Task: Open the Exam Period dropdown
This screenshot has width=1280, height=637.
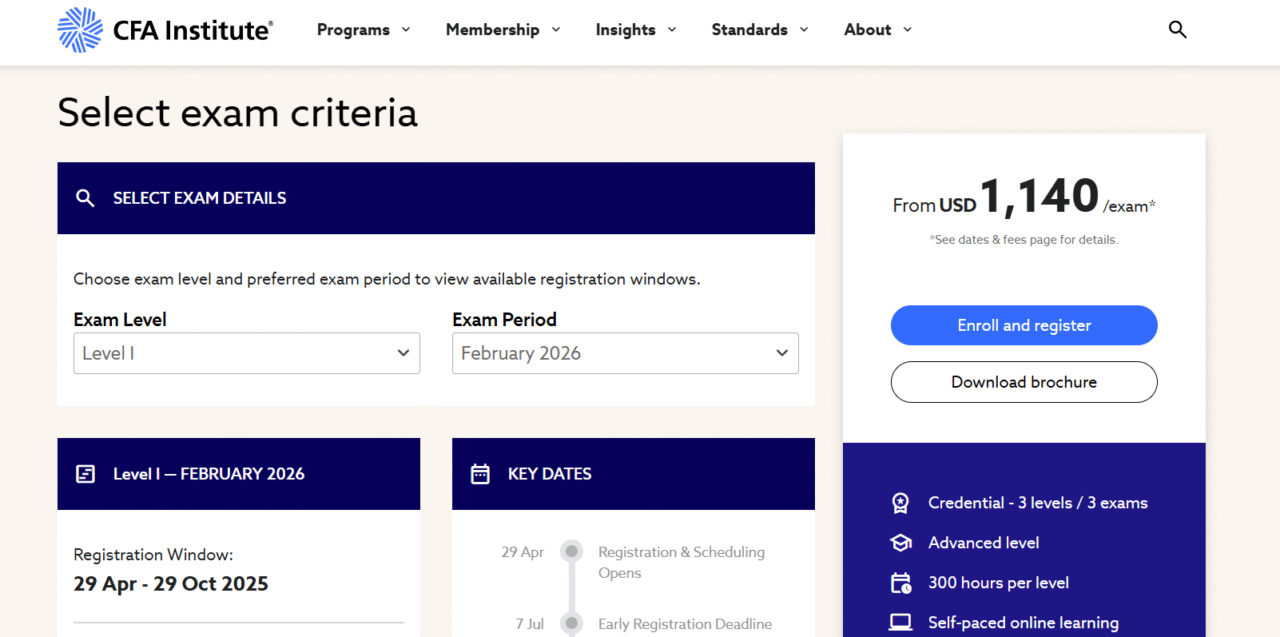Action: click(624, 353)
